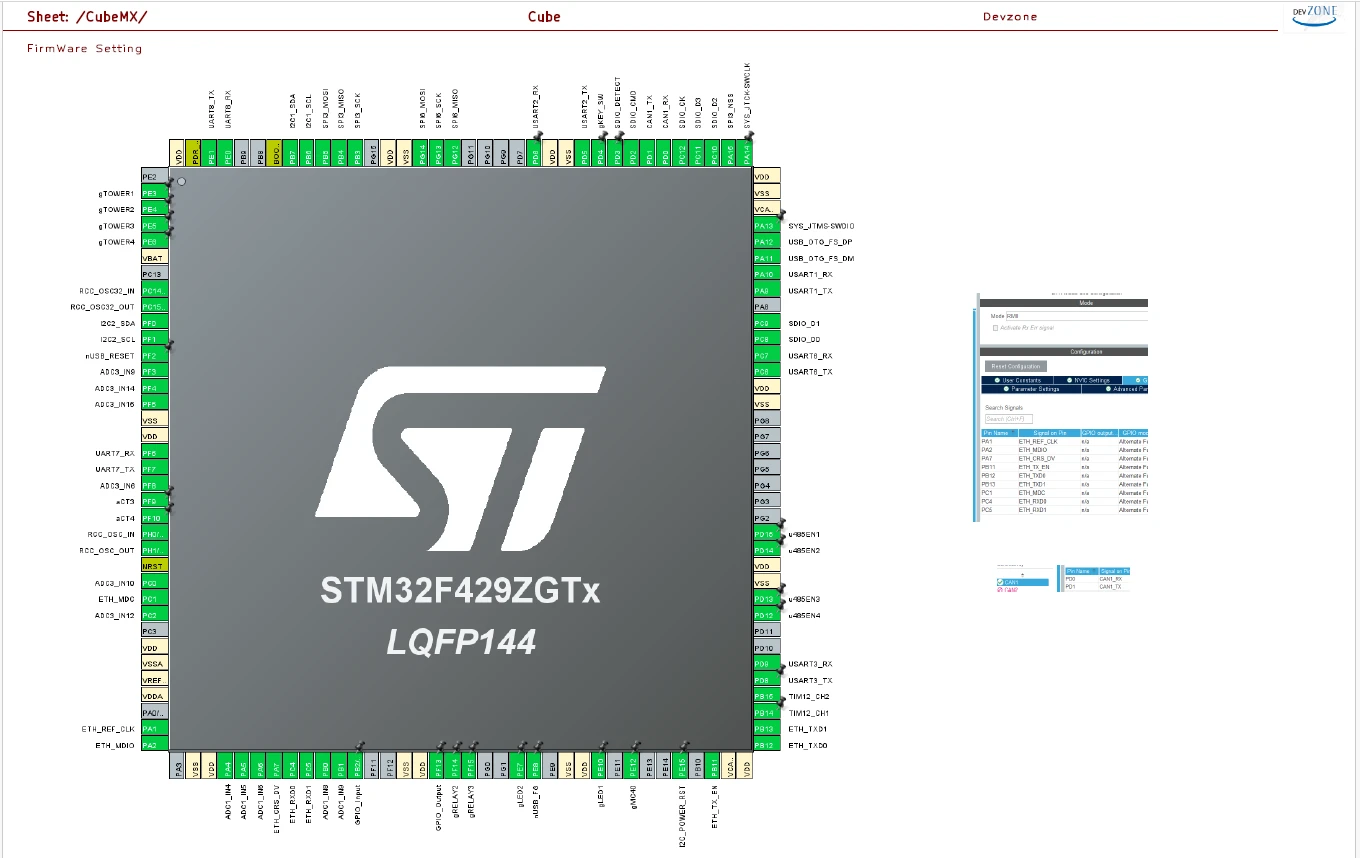Switch to the User Constants tab

[x=1017, y=380]
